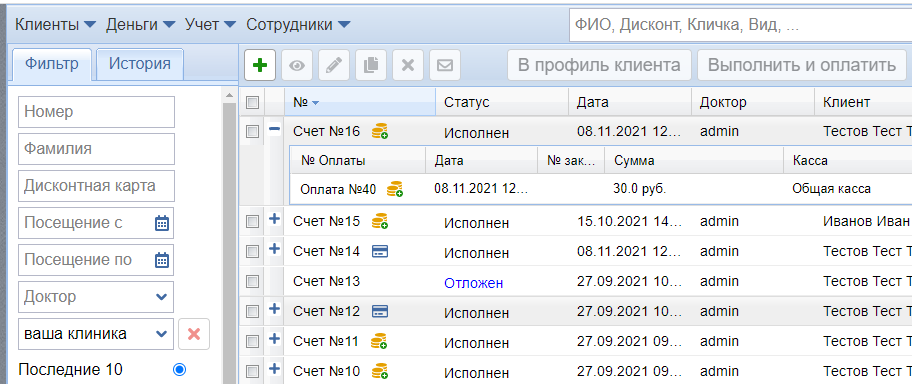
Task: Click coins icon next to Оплата №40
Action: [x=396, y=189]
